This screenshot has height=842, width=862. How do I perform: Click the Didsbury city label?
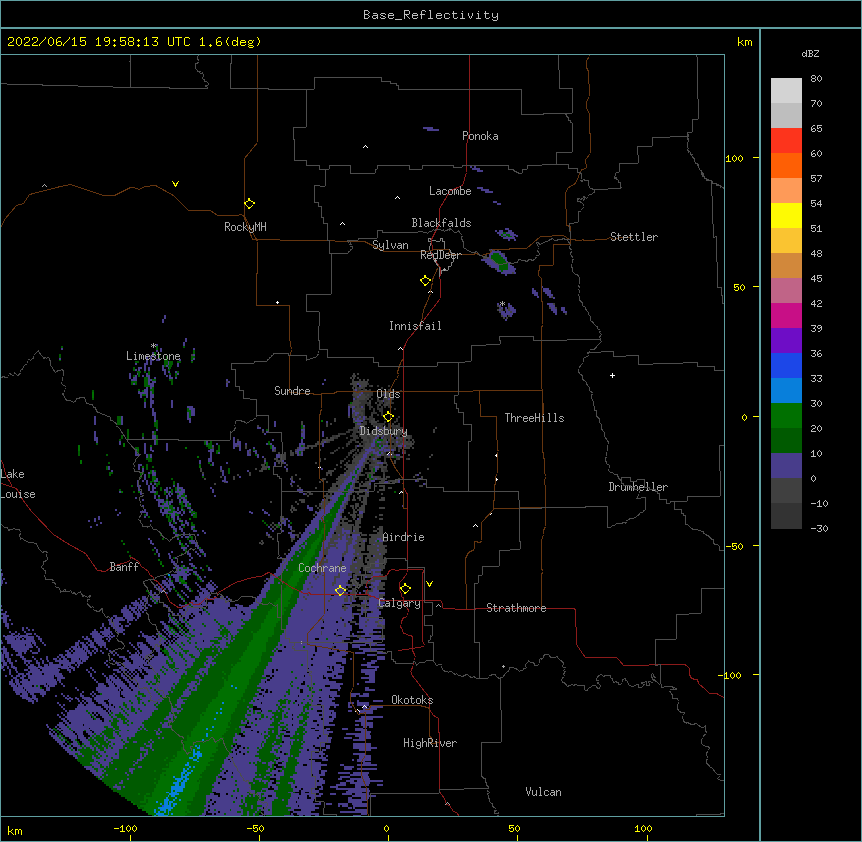pyautogui.click(x=383, y=431)
